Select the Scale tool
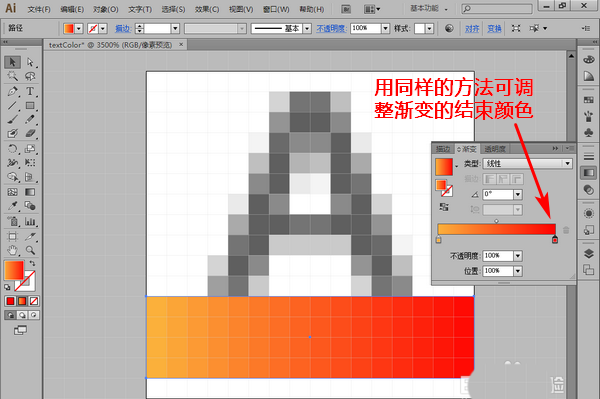The height and width of the screenshot is (399, 600). (x=30, y=148)
